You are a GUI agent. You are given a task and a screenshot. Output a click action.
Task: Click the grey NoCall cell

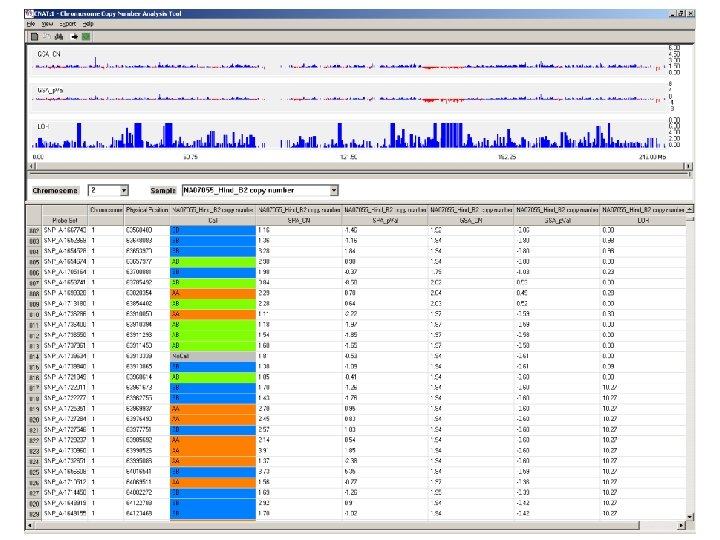(213, 356)
